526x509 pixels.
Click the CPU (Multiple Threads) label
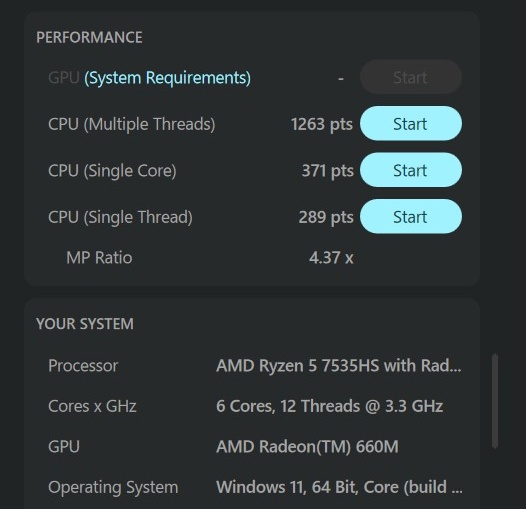point(132,124)
